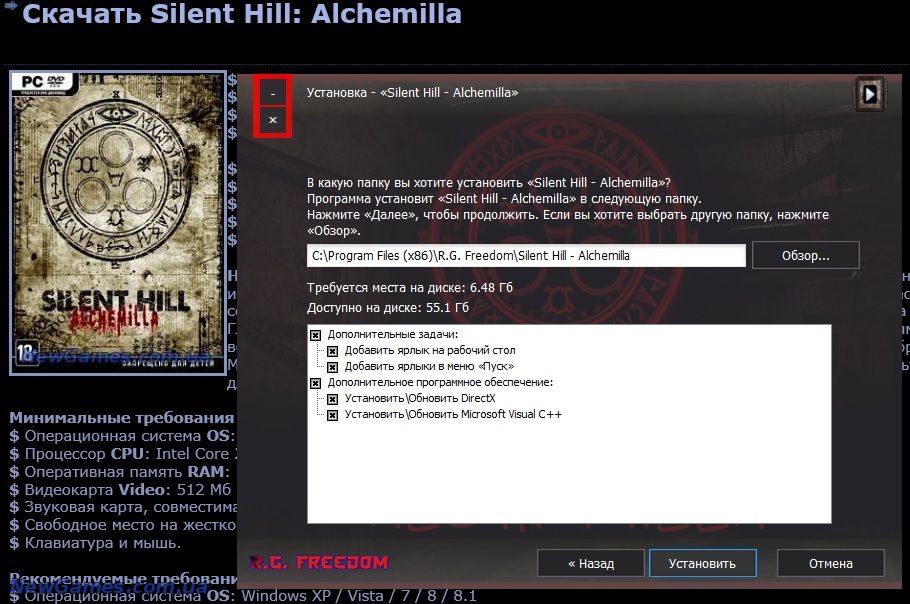Go back with the «Назад» button

point(591,563)
